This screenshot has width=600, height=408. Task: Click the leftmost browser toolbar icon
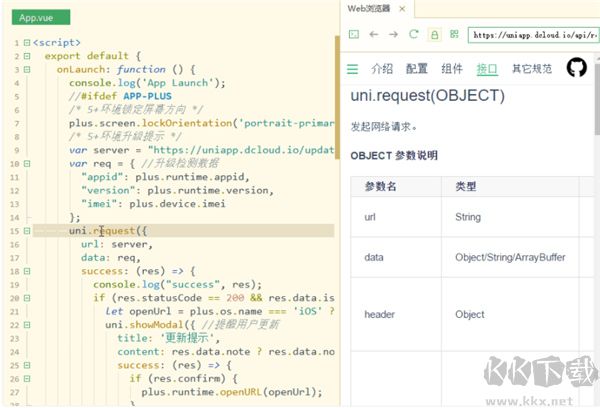(354, 34)
